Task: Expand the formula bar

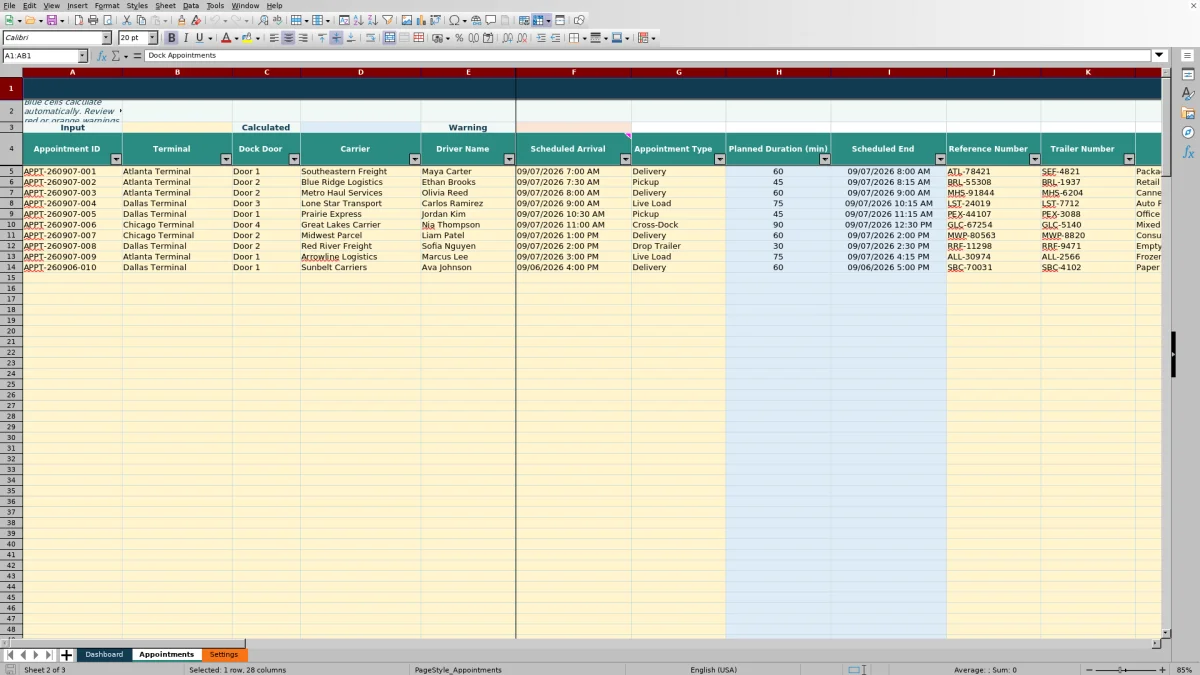Action: 1160,56
